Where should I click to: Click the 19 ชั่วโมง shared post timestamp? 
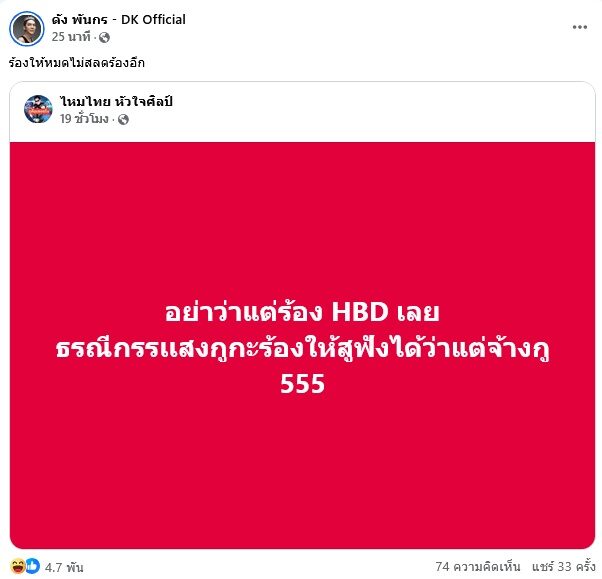pos(84,119)
